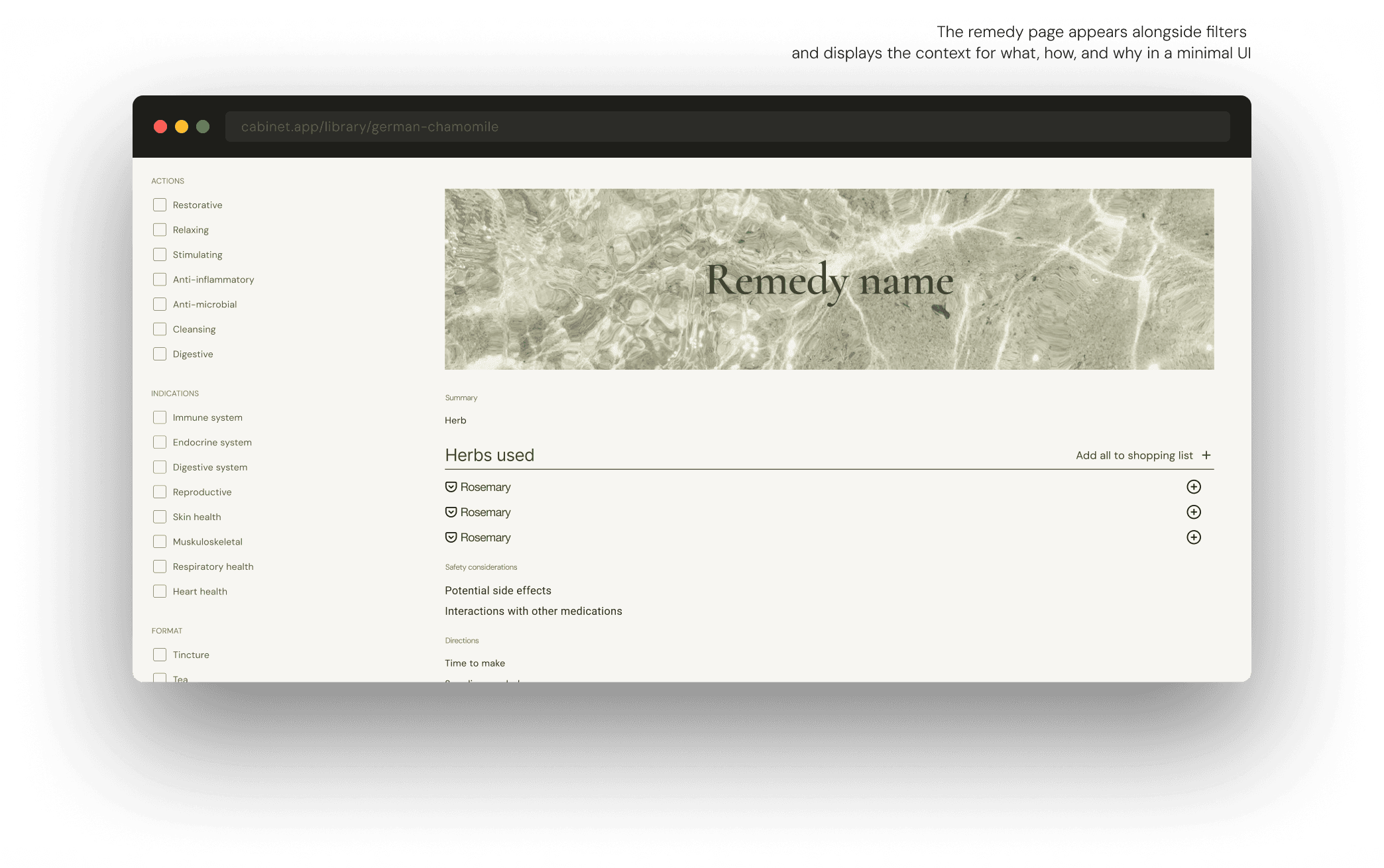Tick the Immune system indication
The width and height of the screenshot is (1384, 868).
point(160,417)
